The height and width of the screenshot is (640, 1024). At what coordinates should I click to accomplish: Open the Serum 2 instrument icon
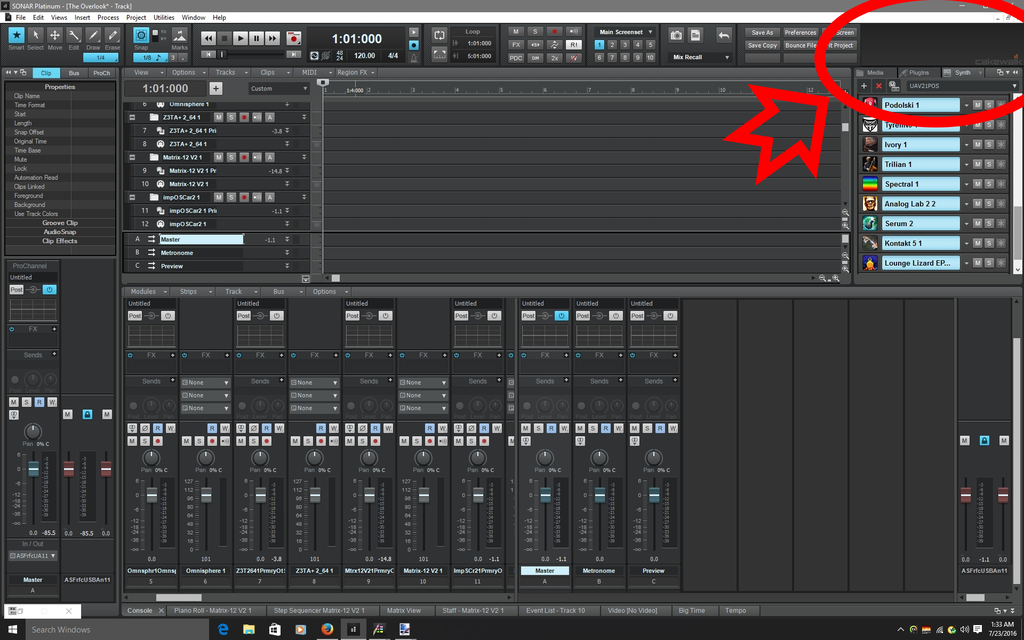tap(870, 224)
